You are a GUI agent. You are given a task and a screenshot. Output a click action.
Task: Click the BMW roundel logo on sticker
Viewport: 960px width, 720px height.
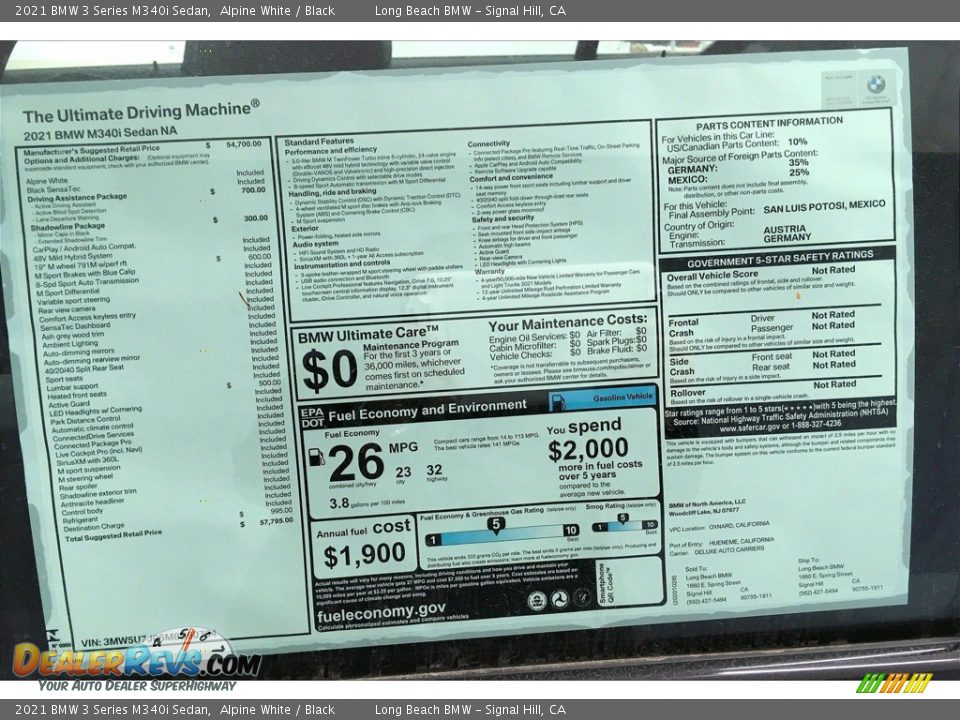(876, 86)
